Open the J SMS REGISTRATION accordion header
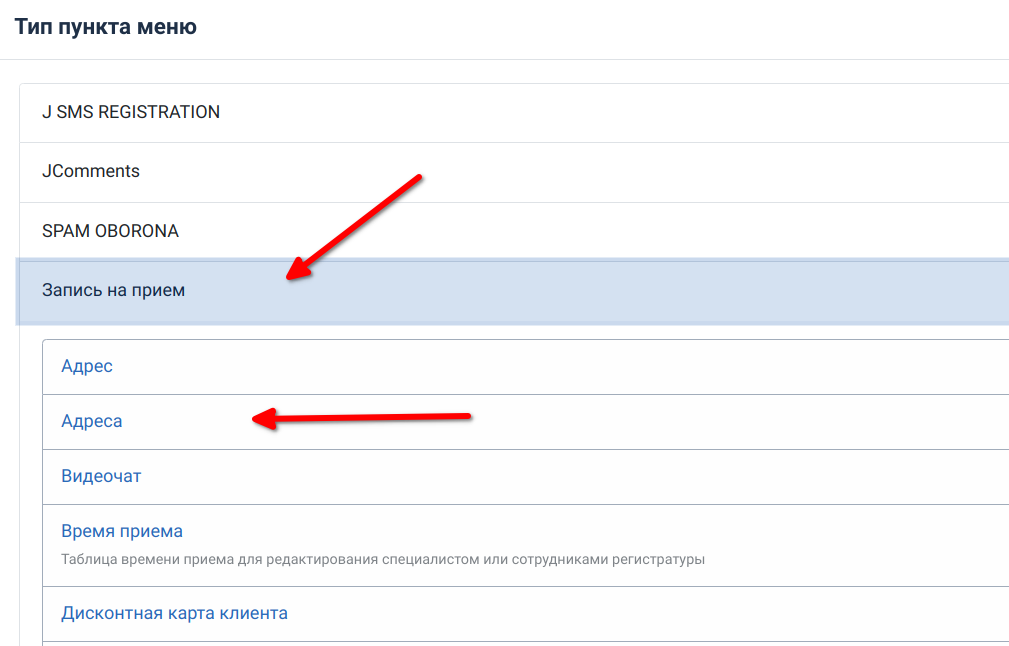Viewport: 1009px width, 646px height. 500,112
